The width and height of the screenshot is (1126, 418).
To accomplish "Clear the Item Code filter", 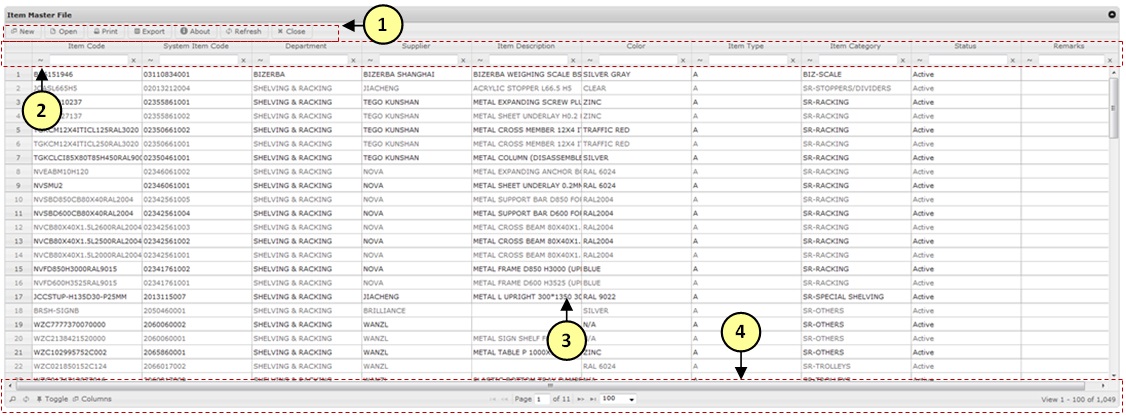I will pyautogui.click(x=134, y=61).
